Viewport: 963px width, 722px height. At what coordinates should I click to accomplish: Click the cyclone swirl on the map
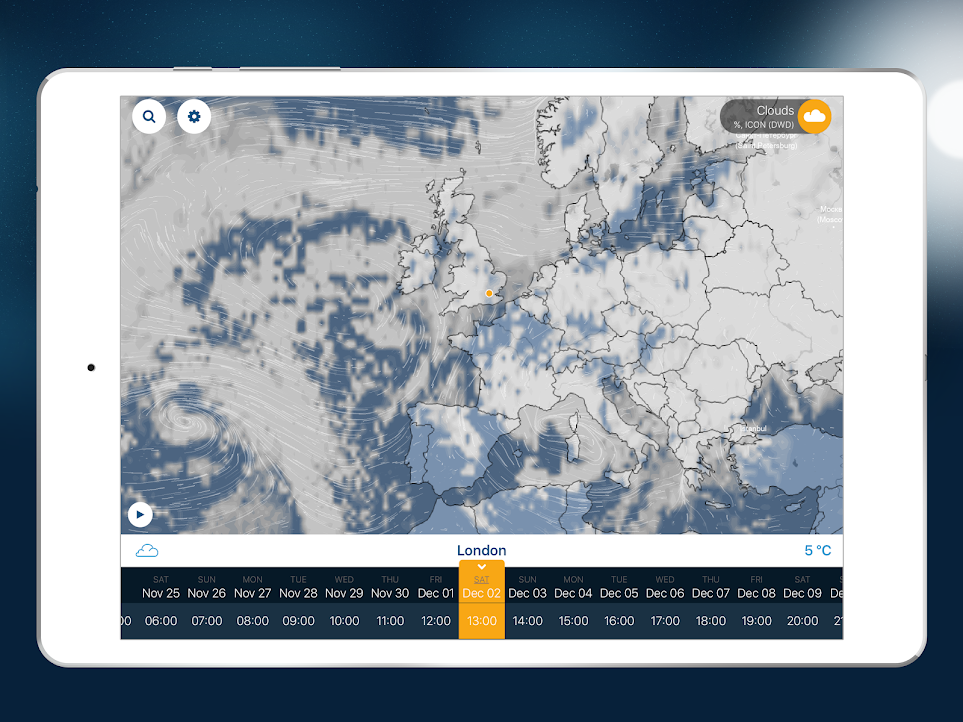(187, 423)
